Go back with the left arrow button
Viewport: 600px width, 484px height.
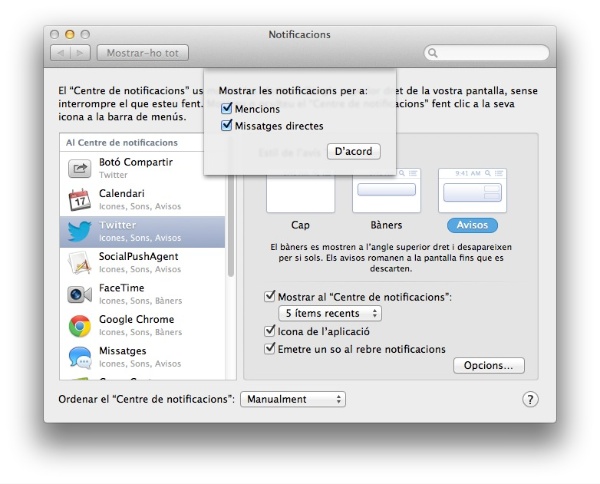click(60, 53)
